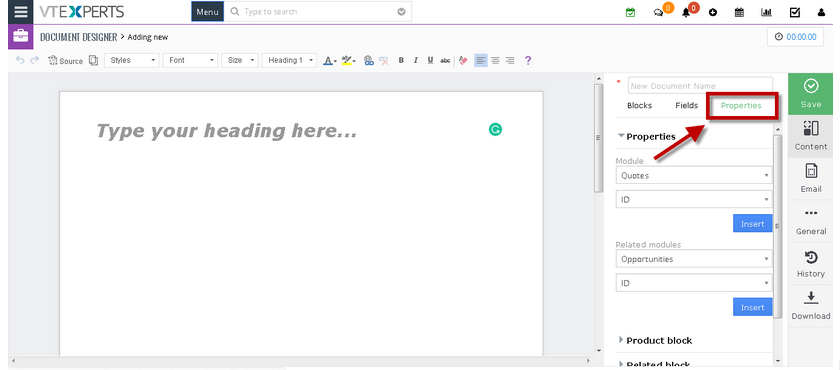
Task: Open the background highlight color picker
Action: click(349, 61)
